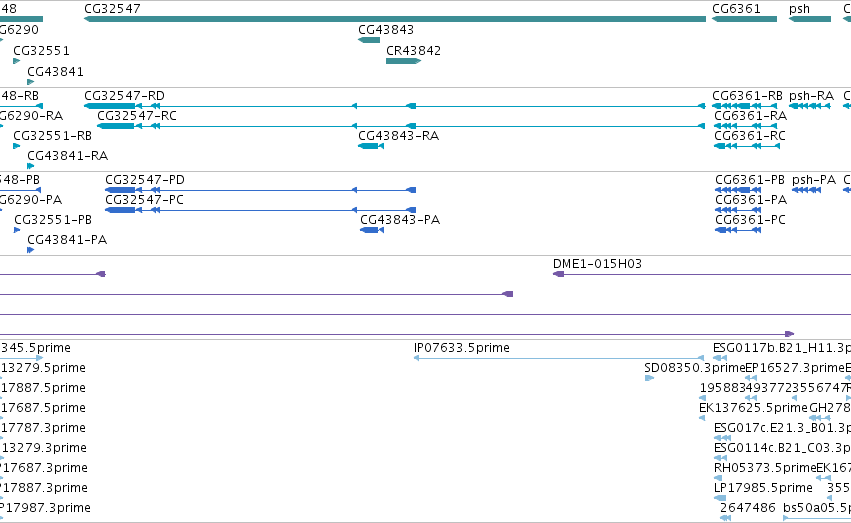Select the CG6290-RA transcript
This screenshot has height=523, width=851.
(2, 126)
